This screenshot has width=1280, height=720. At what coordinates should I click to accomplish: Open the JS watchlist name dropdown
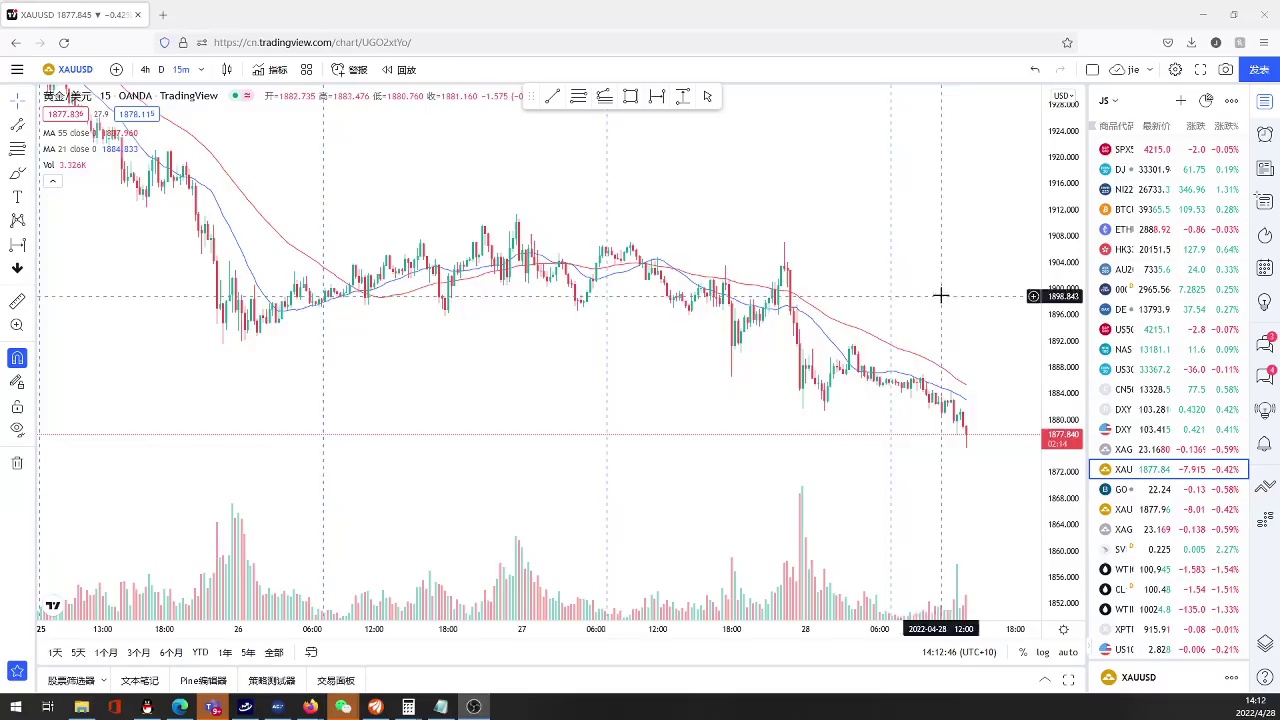(1108, 100)
